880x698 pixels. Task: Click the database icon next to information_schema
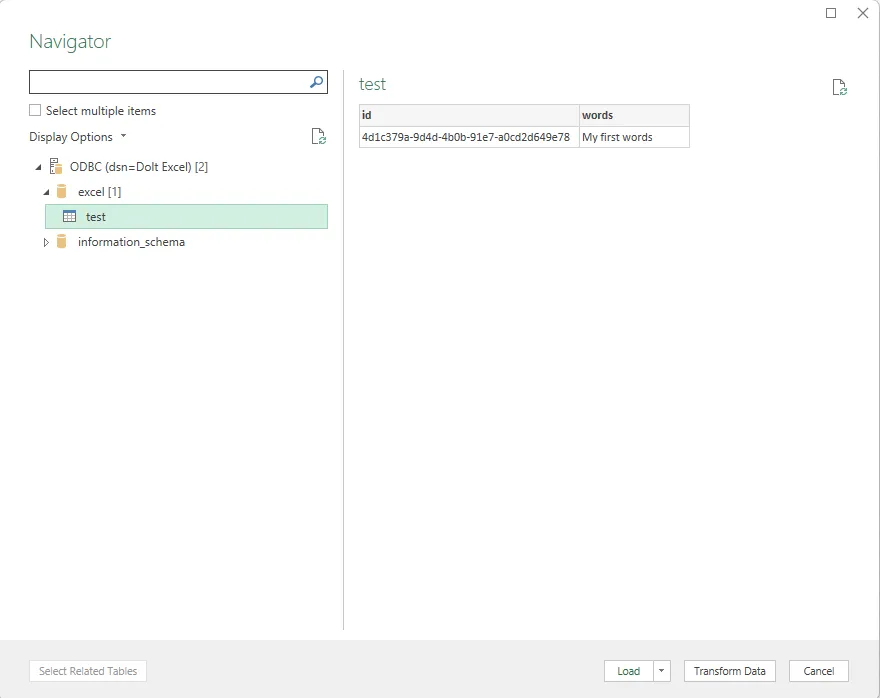[x=61, y=242]
